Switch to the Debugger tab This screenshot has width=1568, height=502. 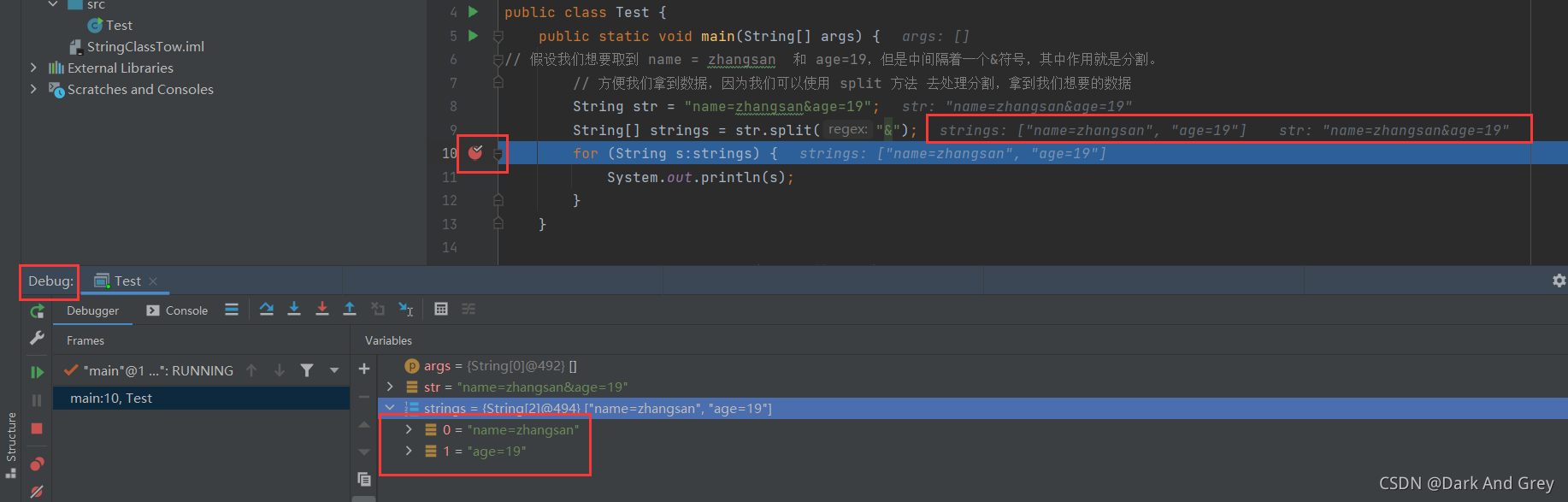[93, 310]
